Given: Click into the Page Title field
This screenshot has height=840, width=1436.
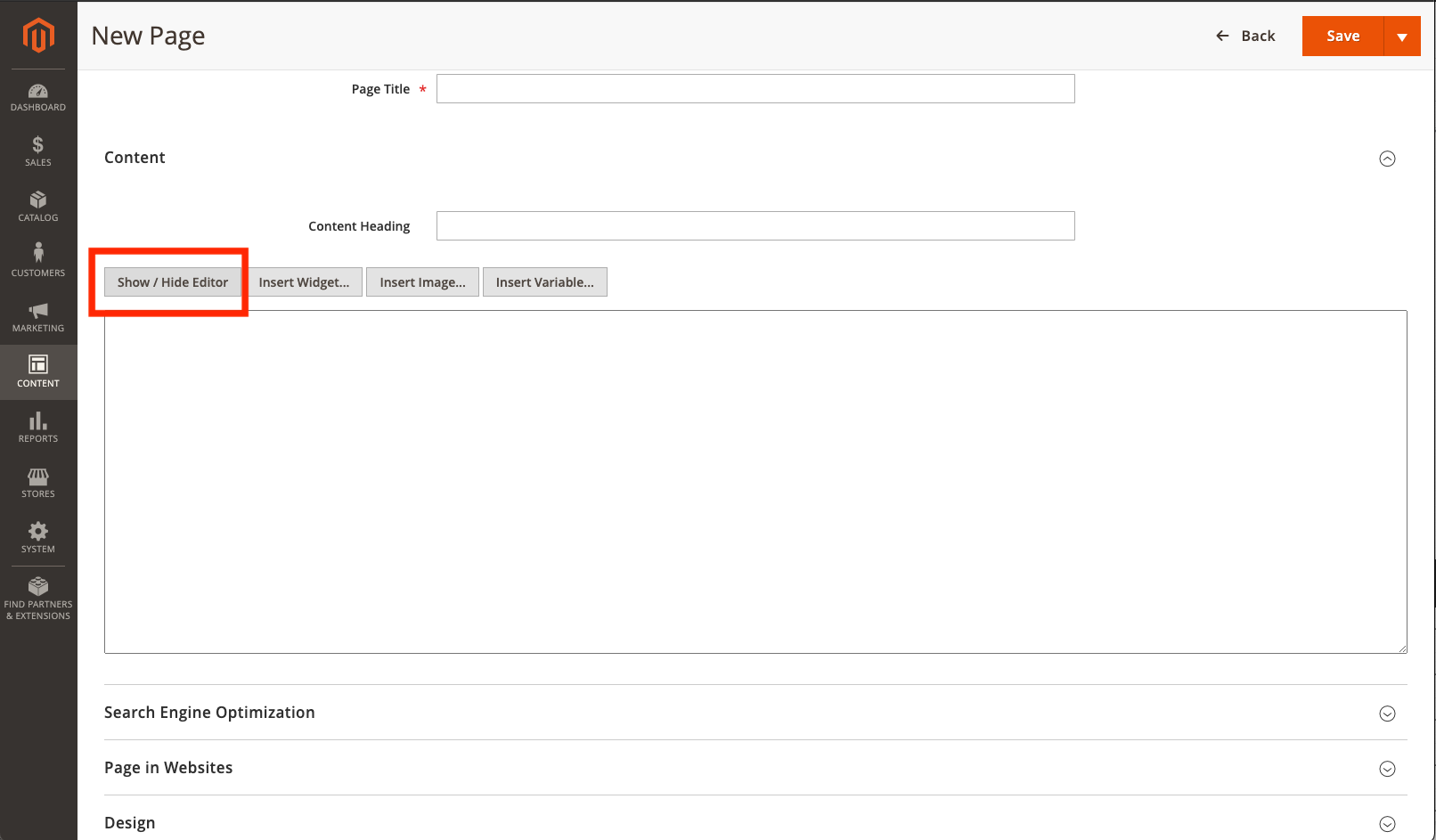Looking at the screenshot, I should click(755, 89).
